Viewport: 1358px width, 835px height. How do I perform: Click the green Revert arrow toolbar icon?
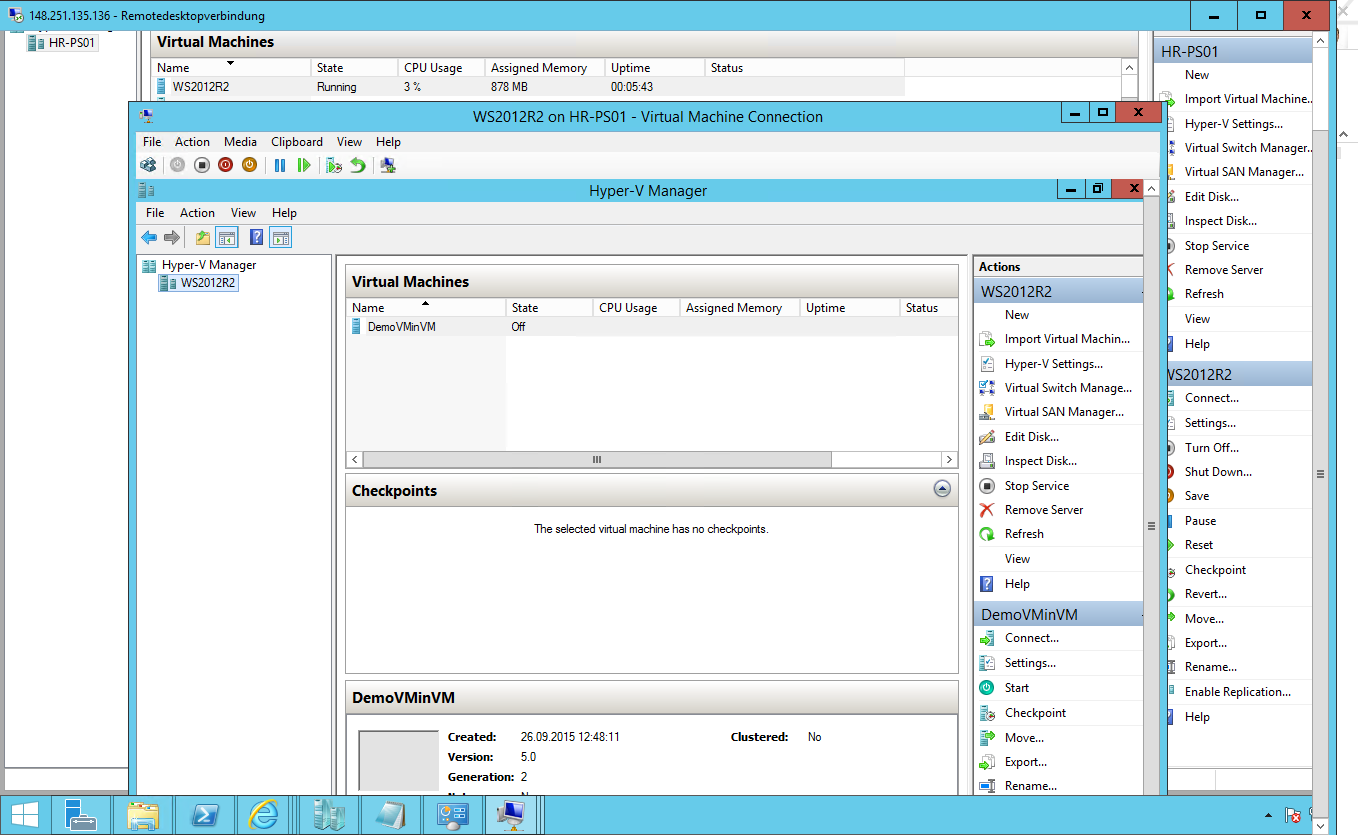pyautogui.click(x=358, y=165)
